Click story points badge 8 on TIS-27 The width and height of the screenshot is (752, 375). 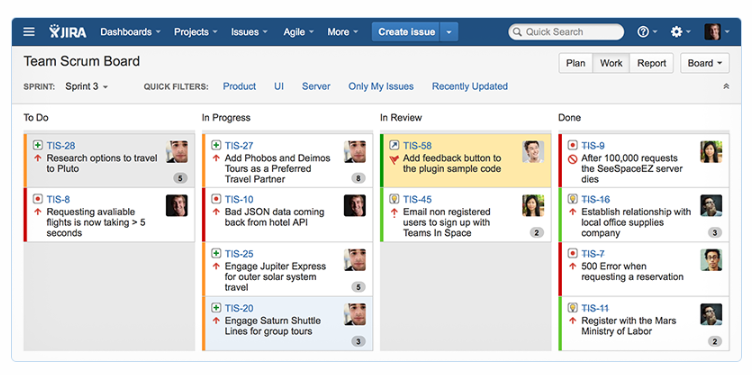[x=358, y=179]
